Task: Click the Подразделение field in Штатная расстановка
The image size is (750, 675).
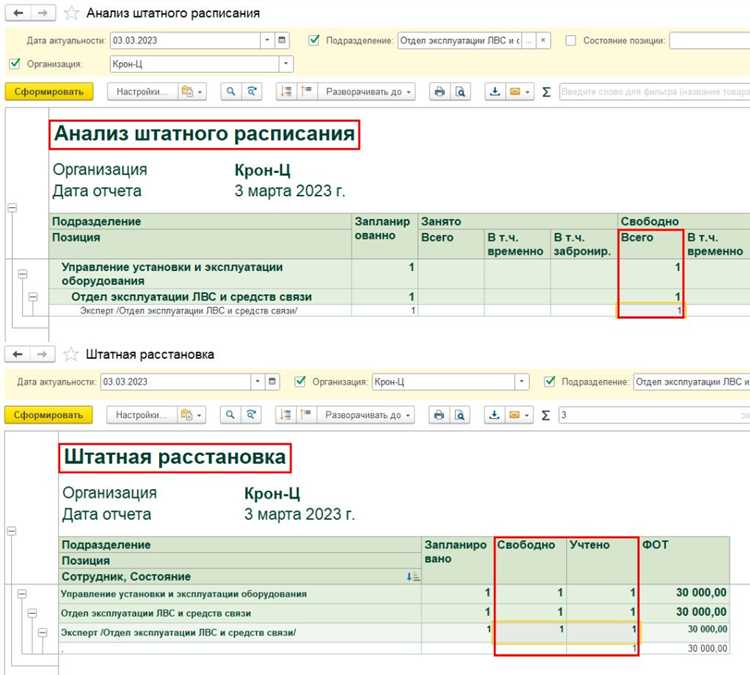Action: [x=692, y=381]
